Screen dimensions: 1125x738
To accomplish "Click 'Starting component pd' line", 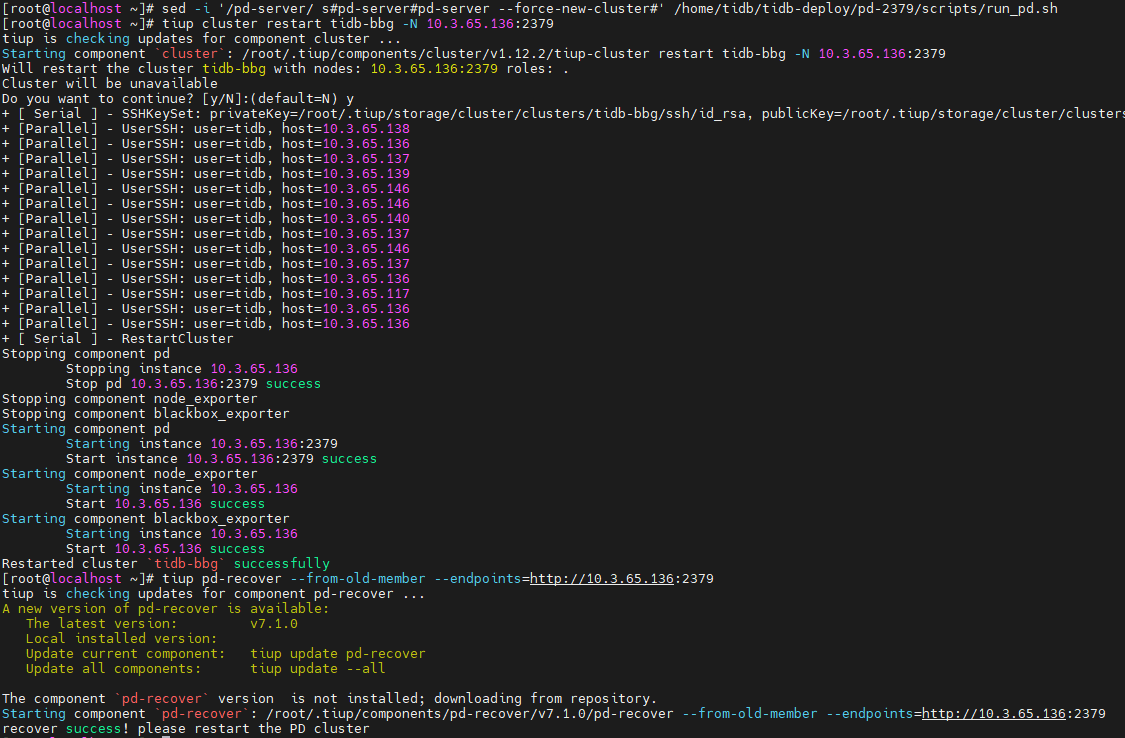I will [x=86, y=429].
